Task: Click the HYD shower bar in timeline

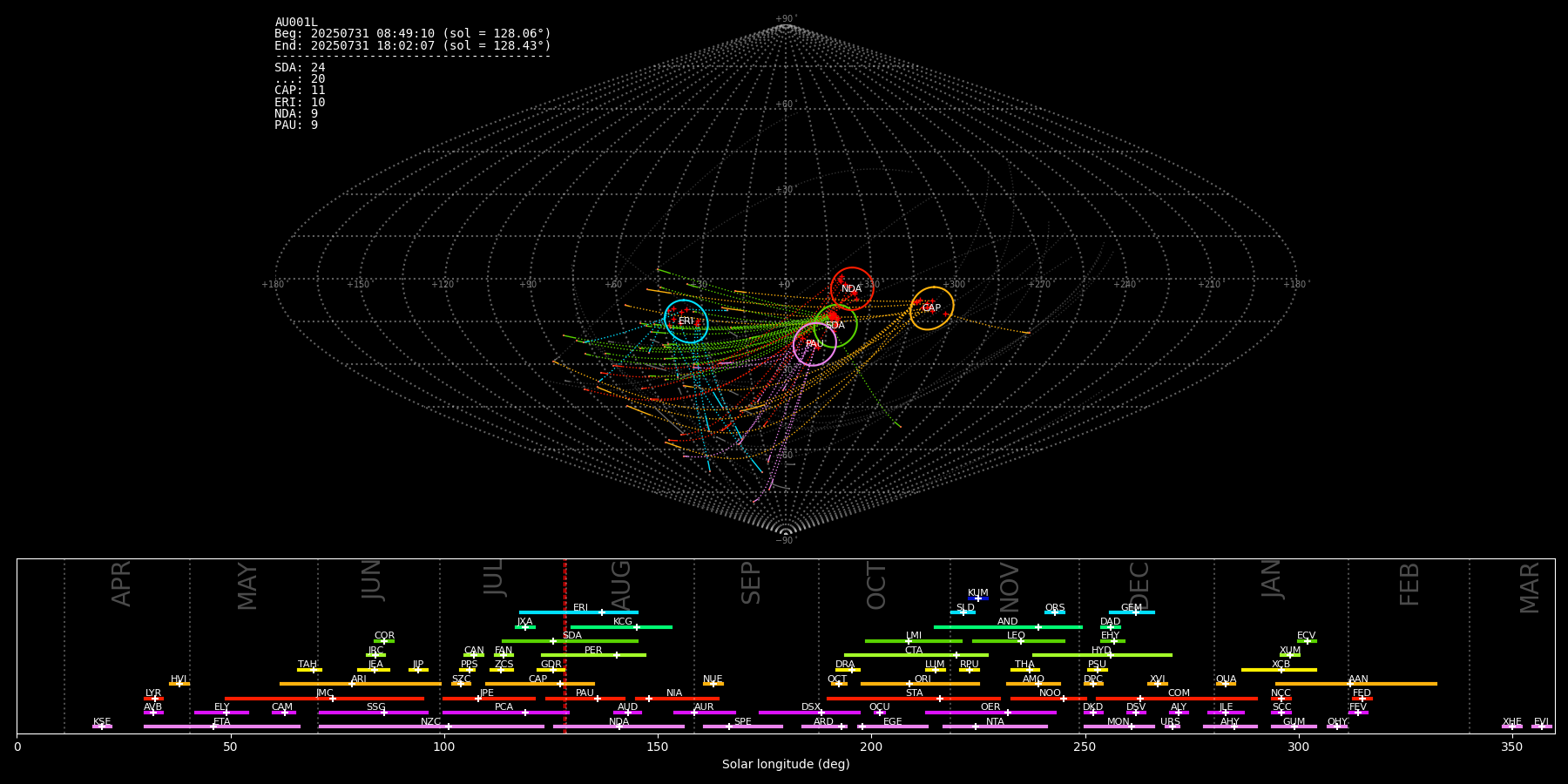Action: (1102, 655)
